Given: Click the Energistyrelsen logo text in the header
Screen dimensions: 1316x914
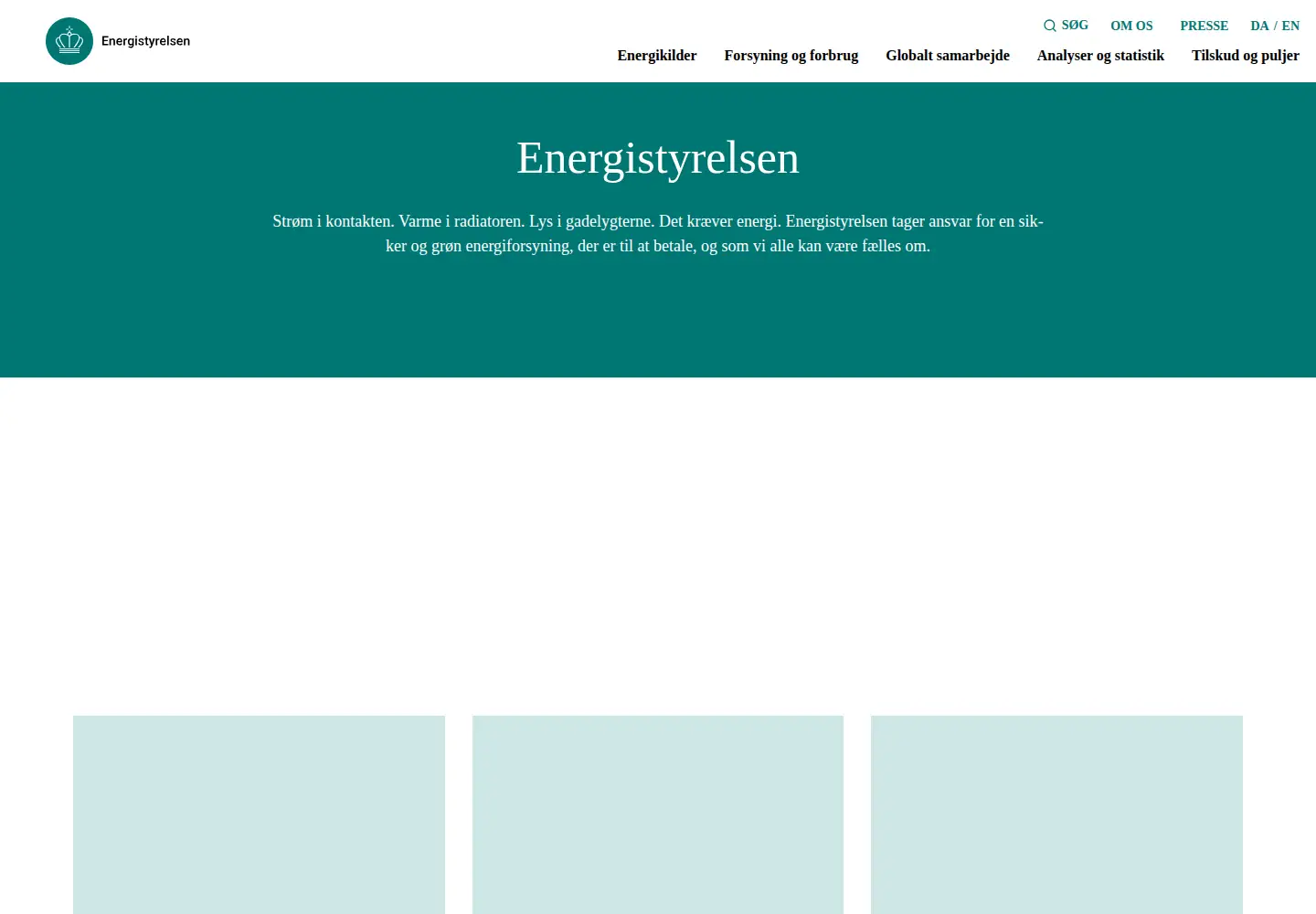Looking at the screenshot, I should pyautogui.click(x=146, y=41).
